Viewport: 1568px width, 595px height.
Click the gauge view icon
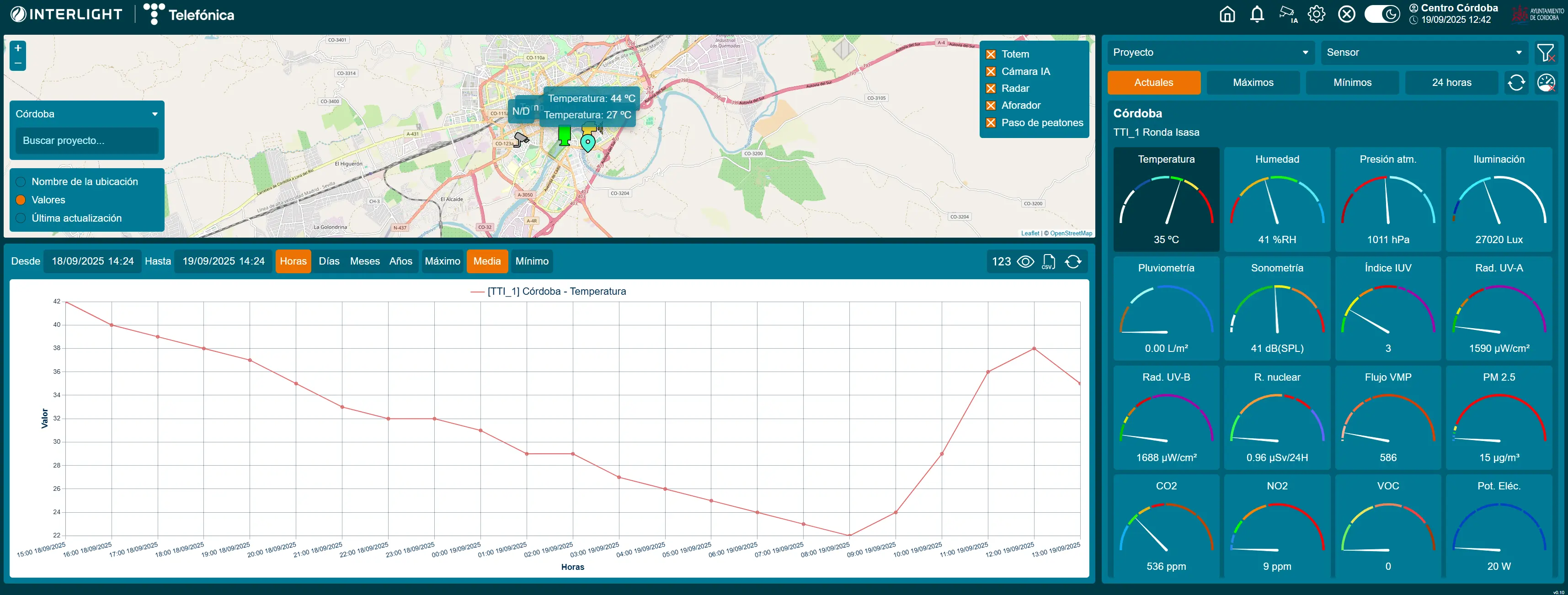pyautogui.click(x=1546, y=83)
